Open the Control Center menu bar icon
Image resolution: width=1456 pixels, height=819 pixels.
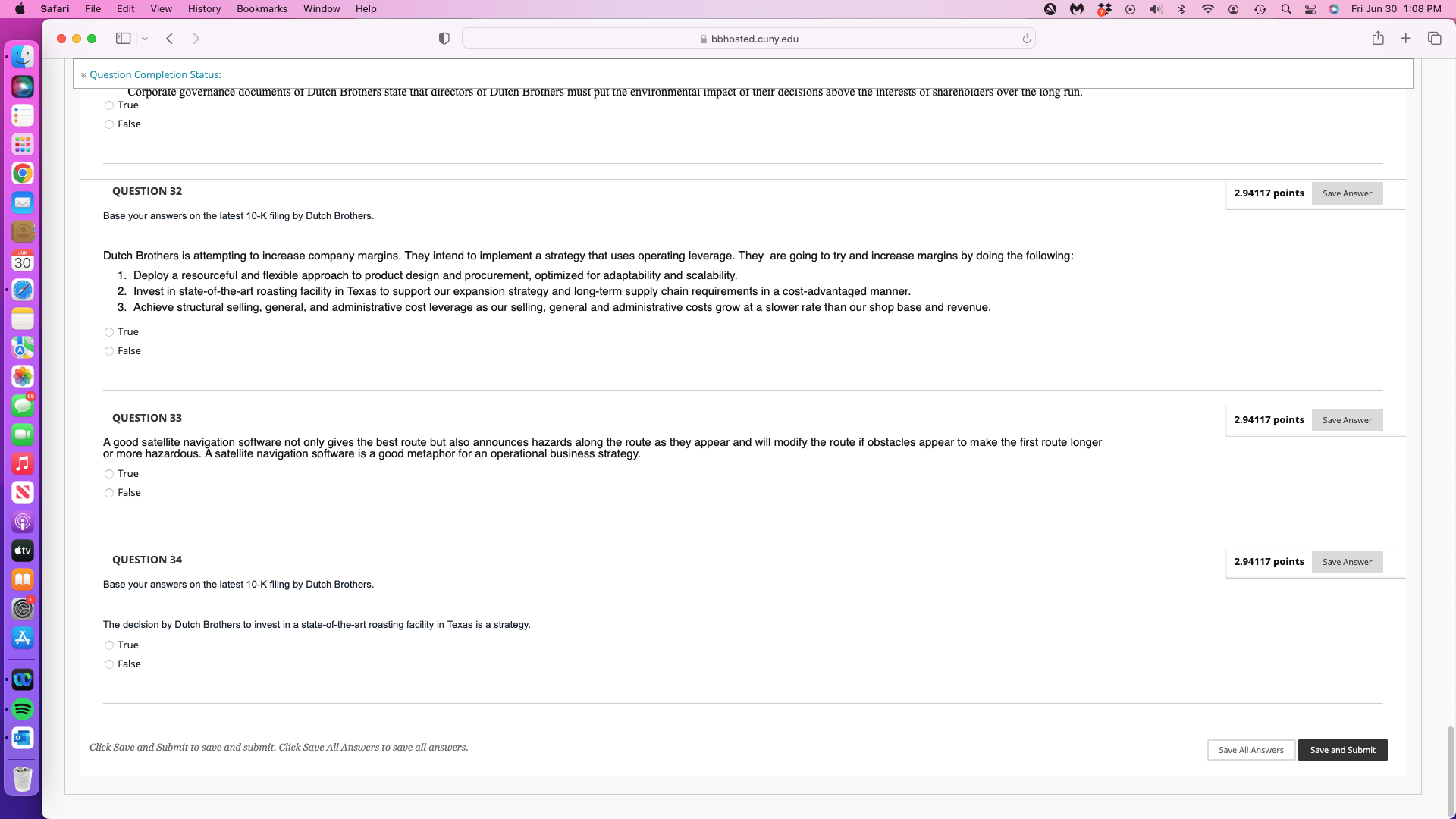1310,9
